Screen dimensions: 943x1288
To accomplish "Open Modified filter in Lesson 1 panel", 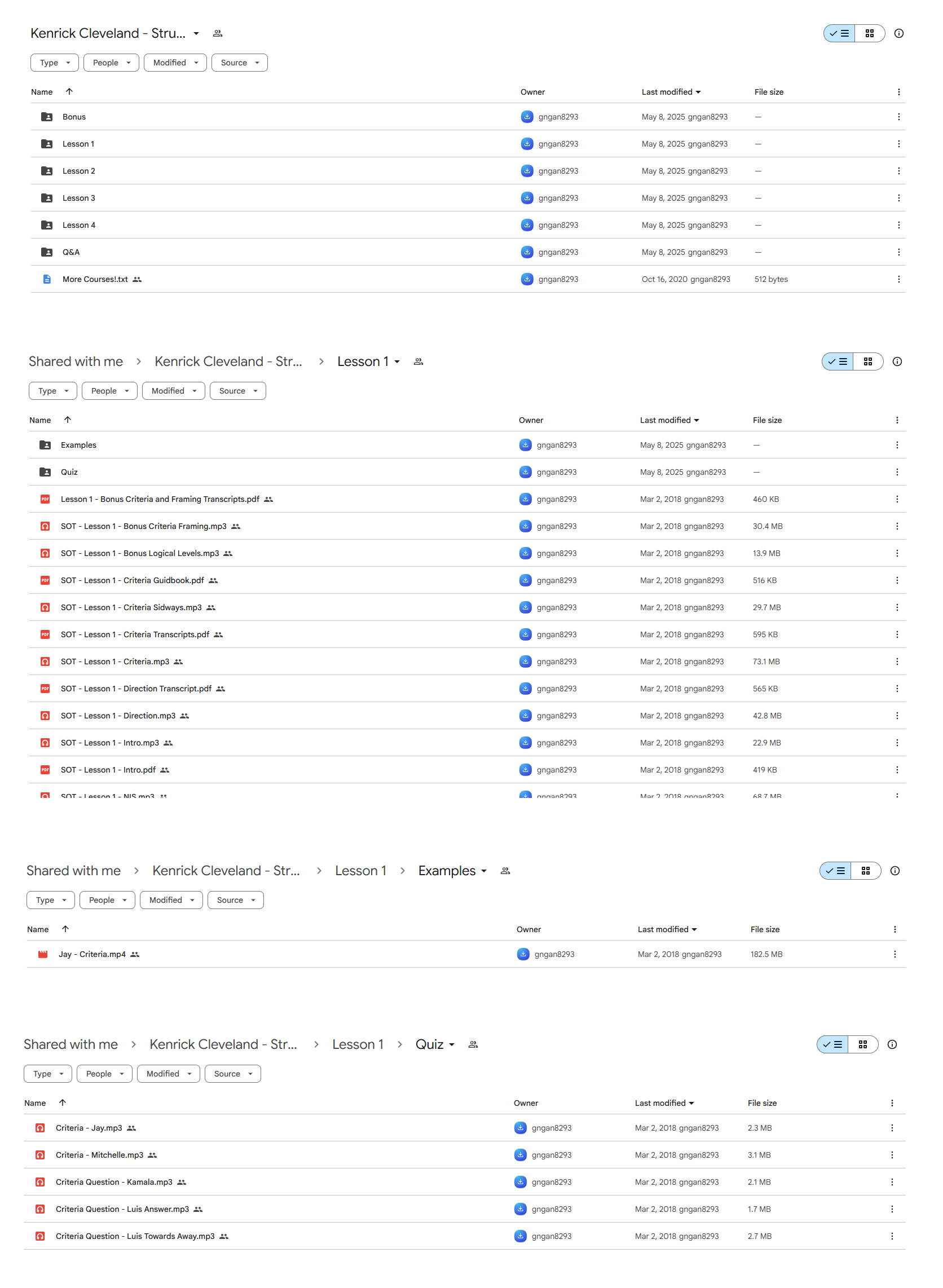I will [x=174, y=391].
